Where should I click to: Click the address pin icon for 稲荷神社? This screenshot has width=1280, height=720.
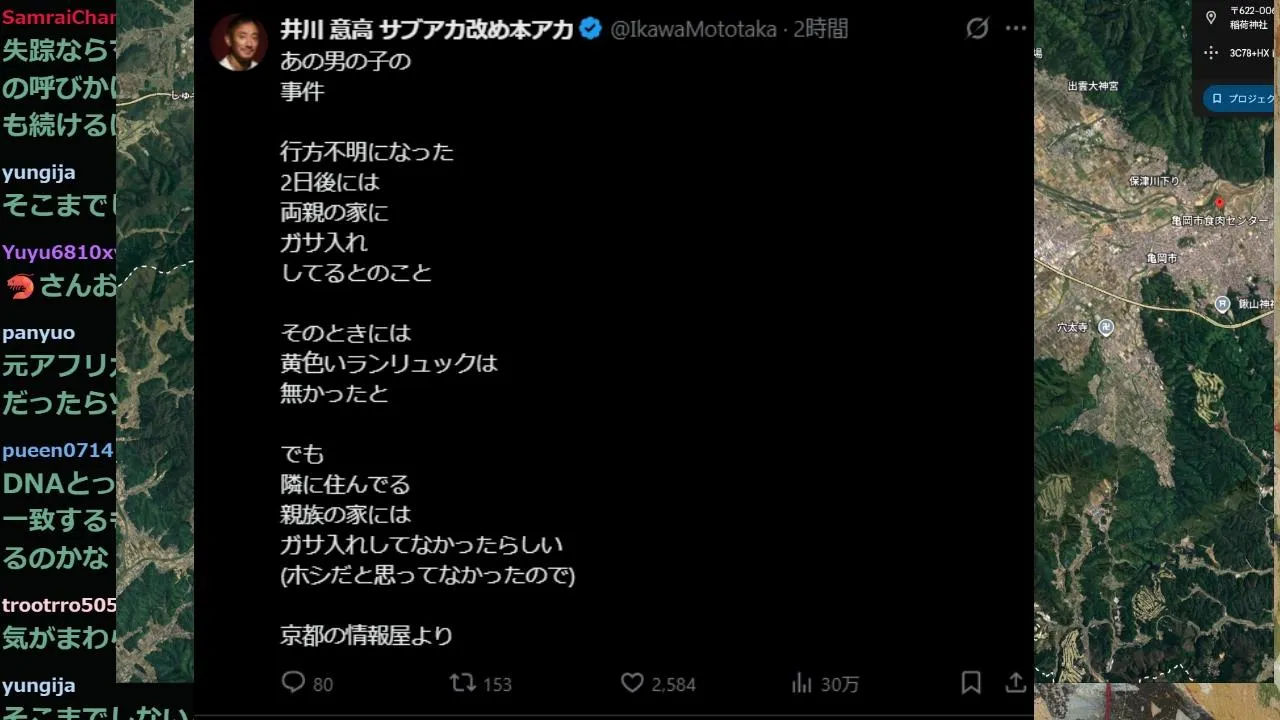1211,17
